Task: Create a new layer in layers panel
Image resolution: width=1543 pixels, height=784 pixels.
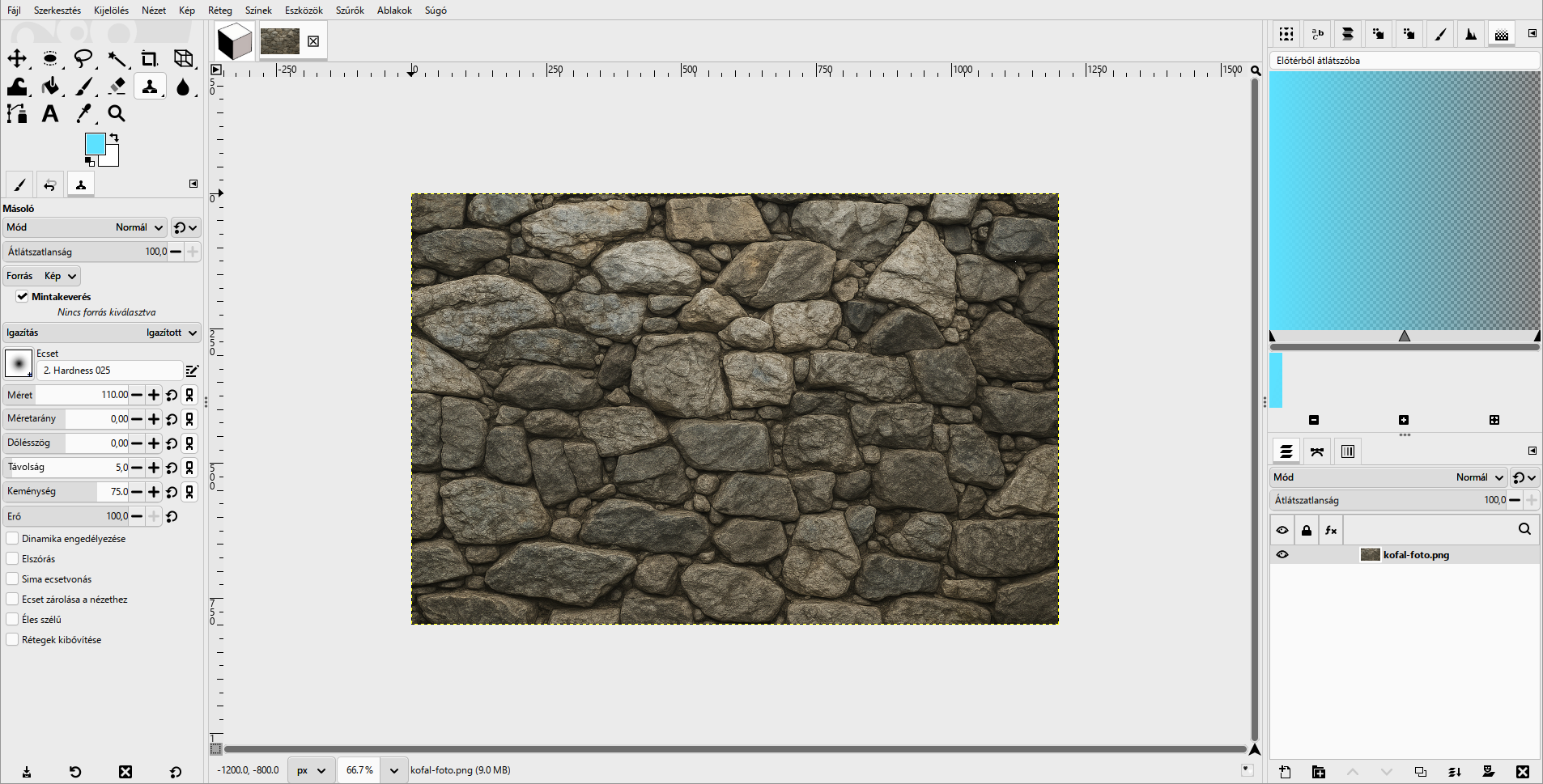Action: click(x=1285, y=772)
